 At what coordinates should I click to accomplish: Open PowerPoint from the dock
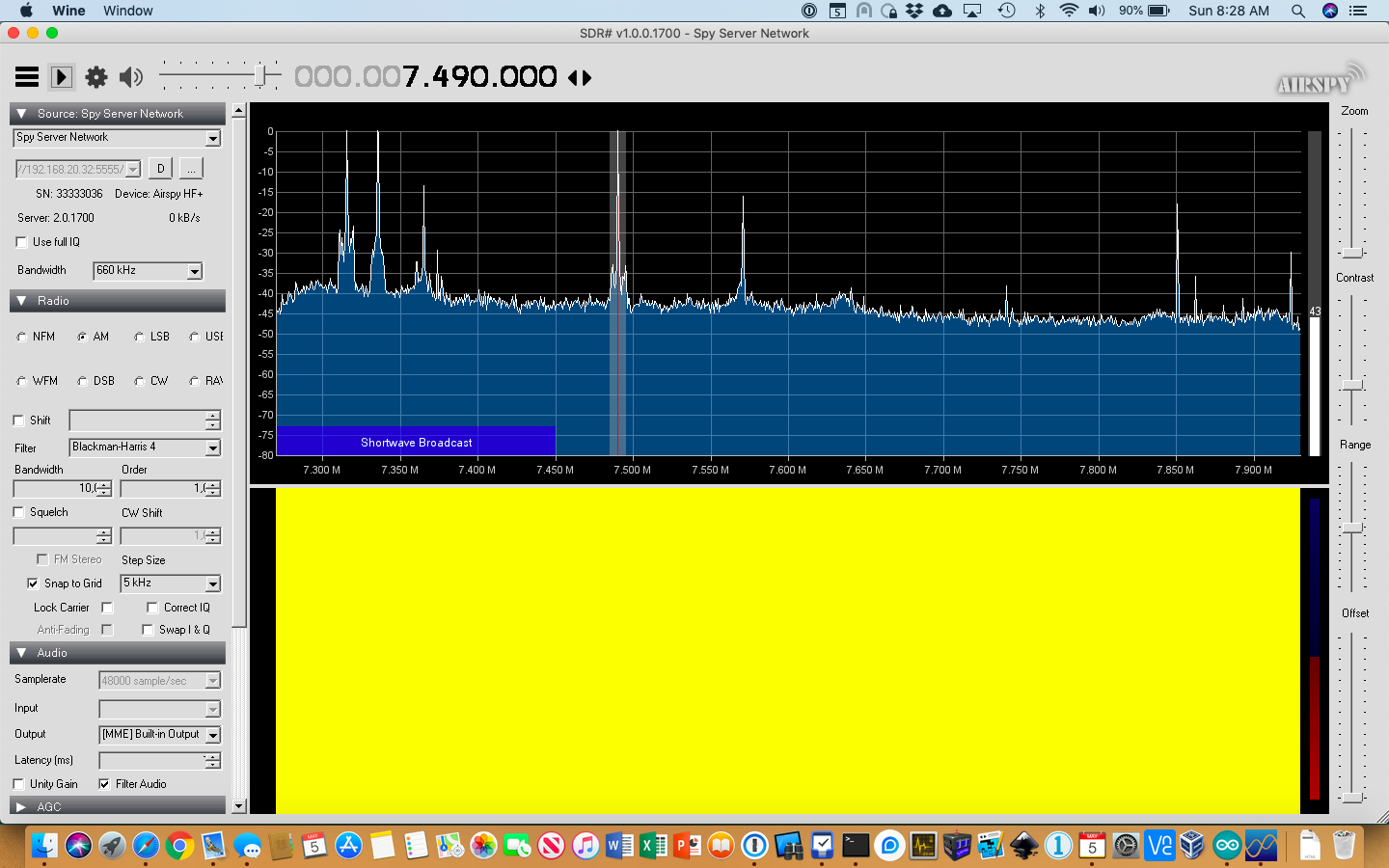687,846
